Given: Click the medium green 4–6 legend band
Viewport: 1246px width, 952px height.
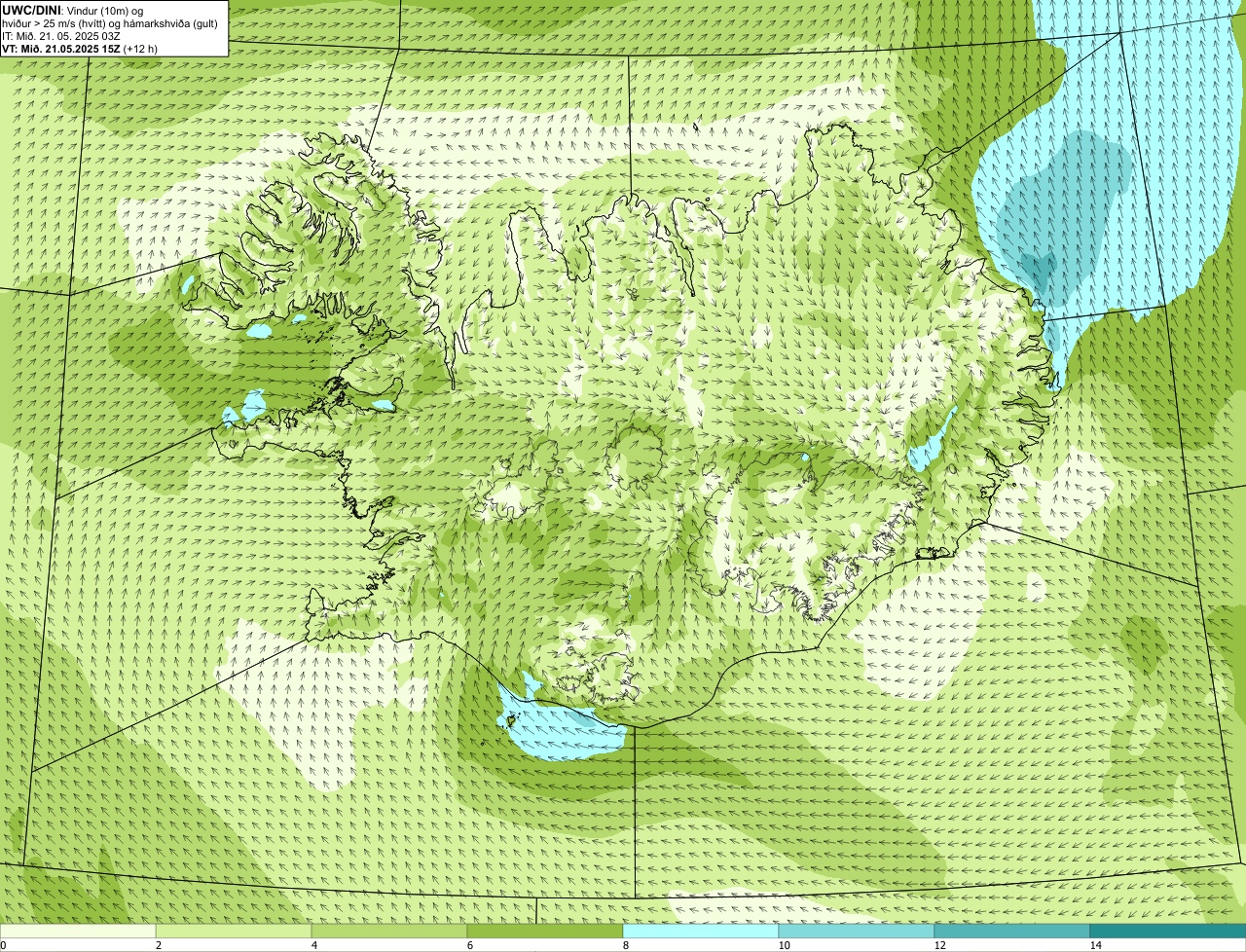Looking at the screenshot, I should coord(389,931).
